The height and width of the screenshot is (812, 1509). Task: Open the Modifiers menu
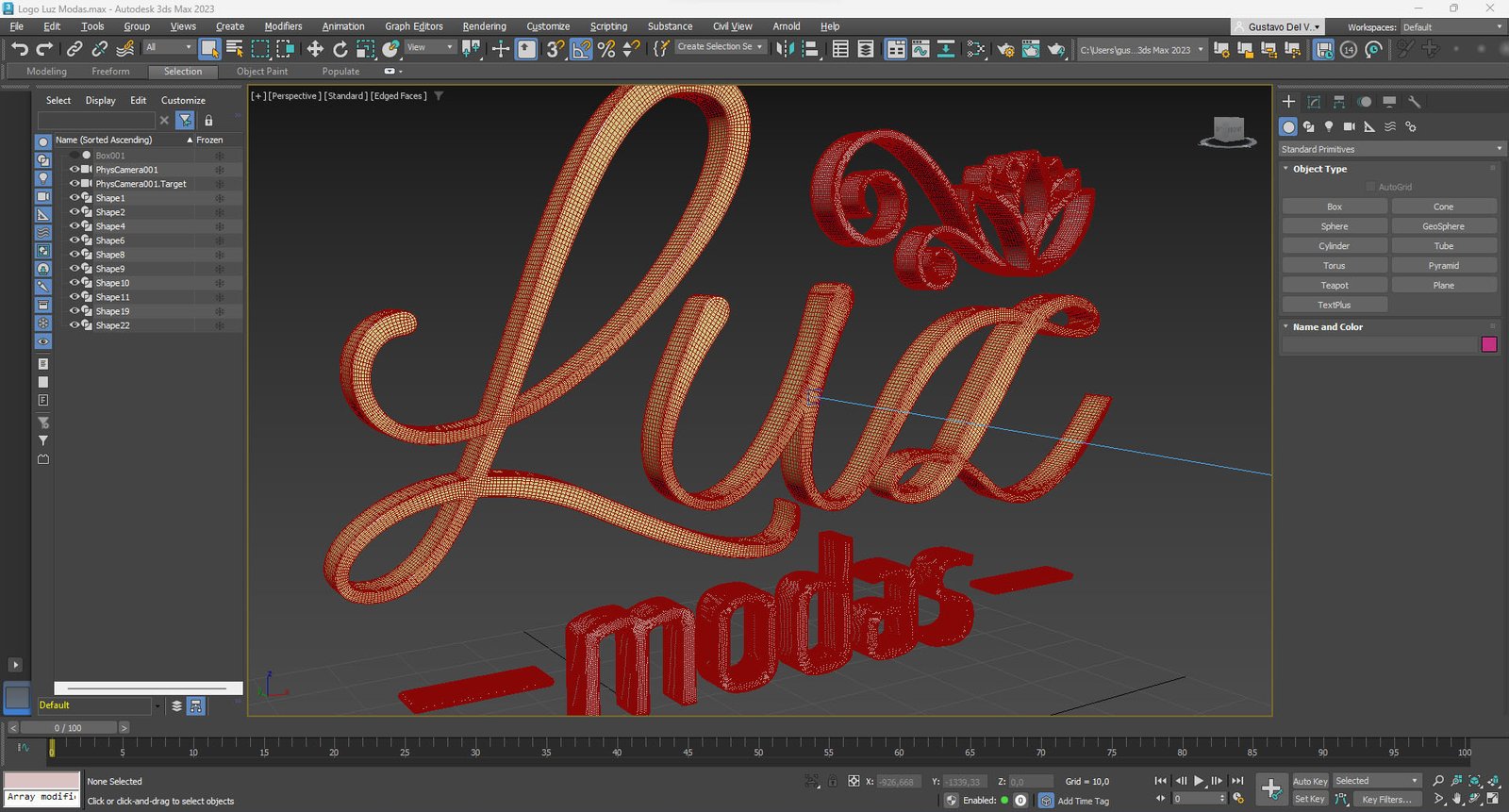coord(283,26)
